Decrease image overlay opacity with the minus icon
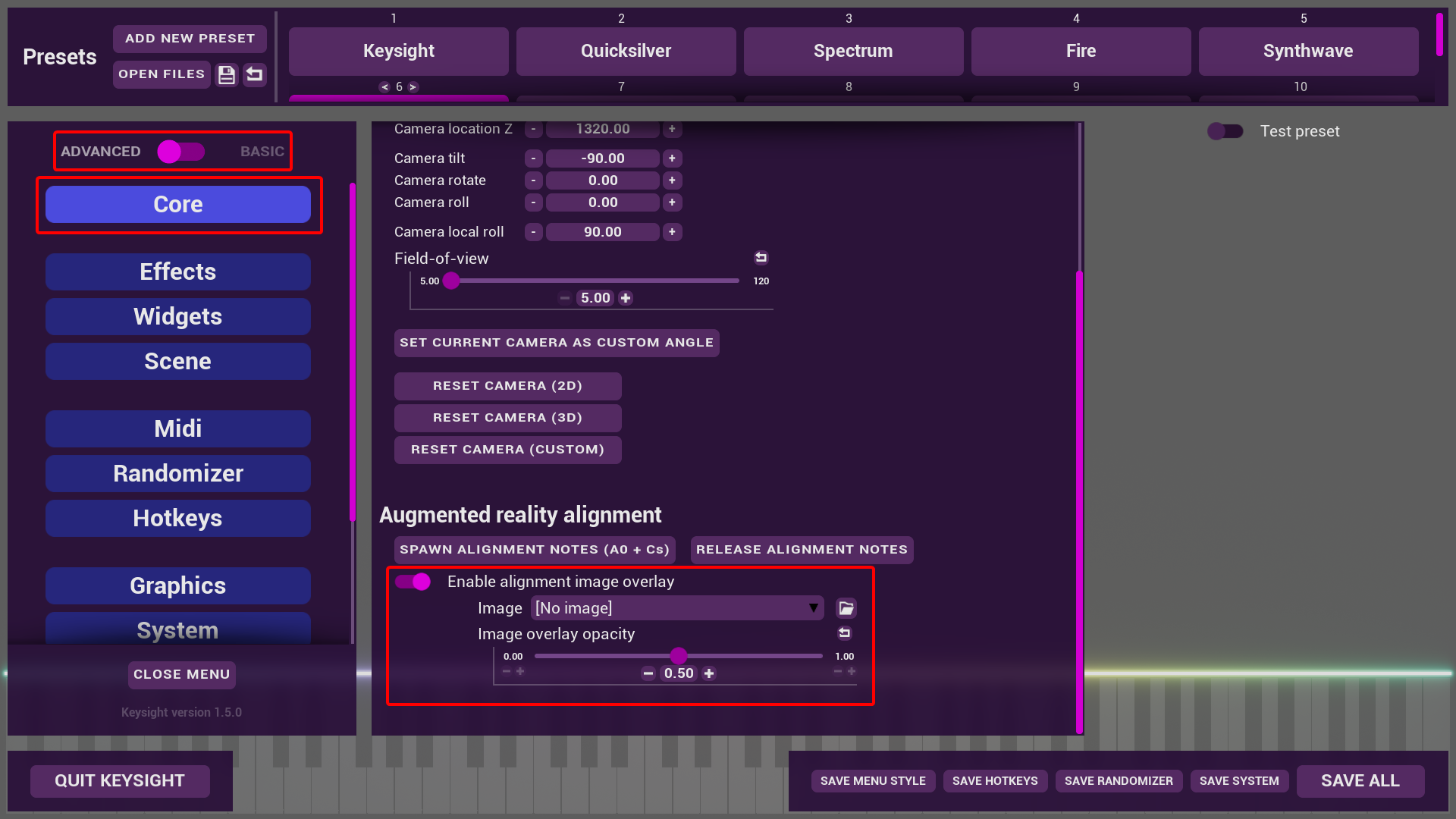Viewport: 1456px width, 819px height. click(x=648, y=673)
